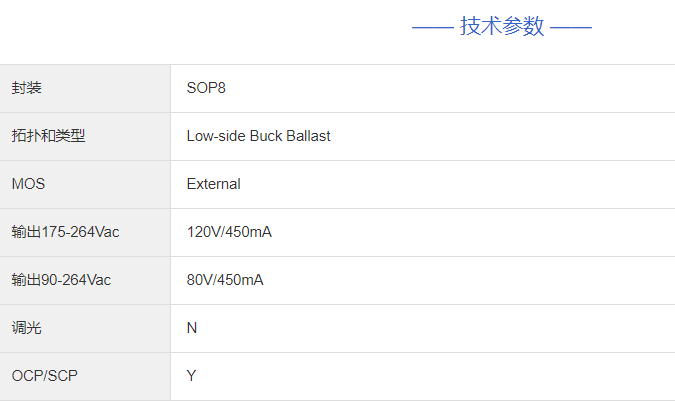Select the 输出175-264Vac label
The width and height of the screenshot is (675, 401).
click(x=65, y=232)
